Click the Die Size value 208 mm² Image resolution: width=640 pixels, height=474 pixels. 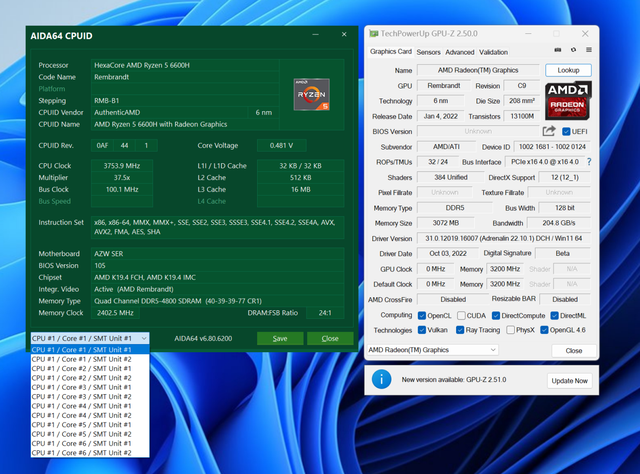click(x=522, y=100)
